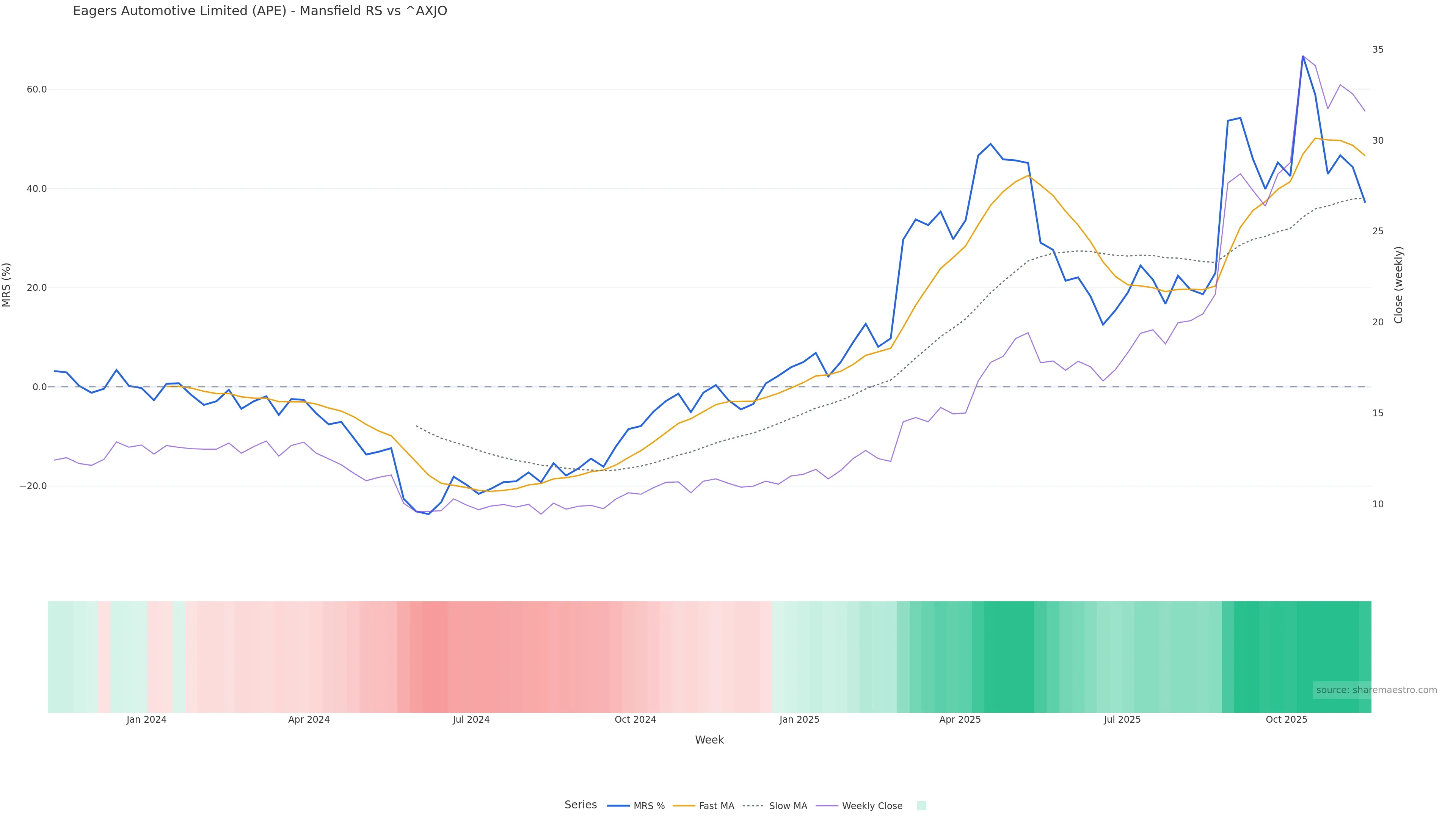1456x819 pixels.
Task: Click the Jan 2024 axis label
Action: 146,720
